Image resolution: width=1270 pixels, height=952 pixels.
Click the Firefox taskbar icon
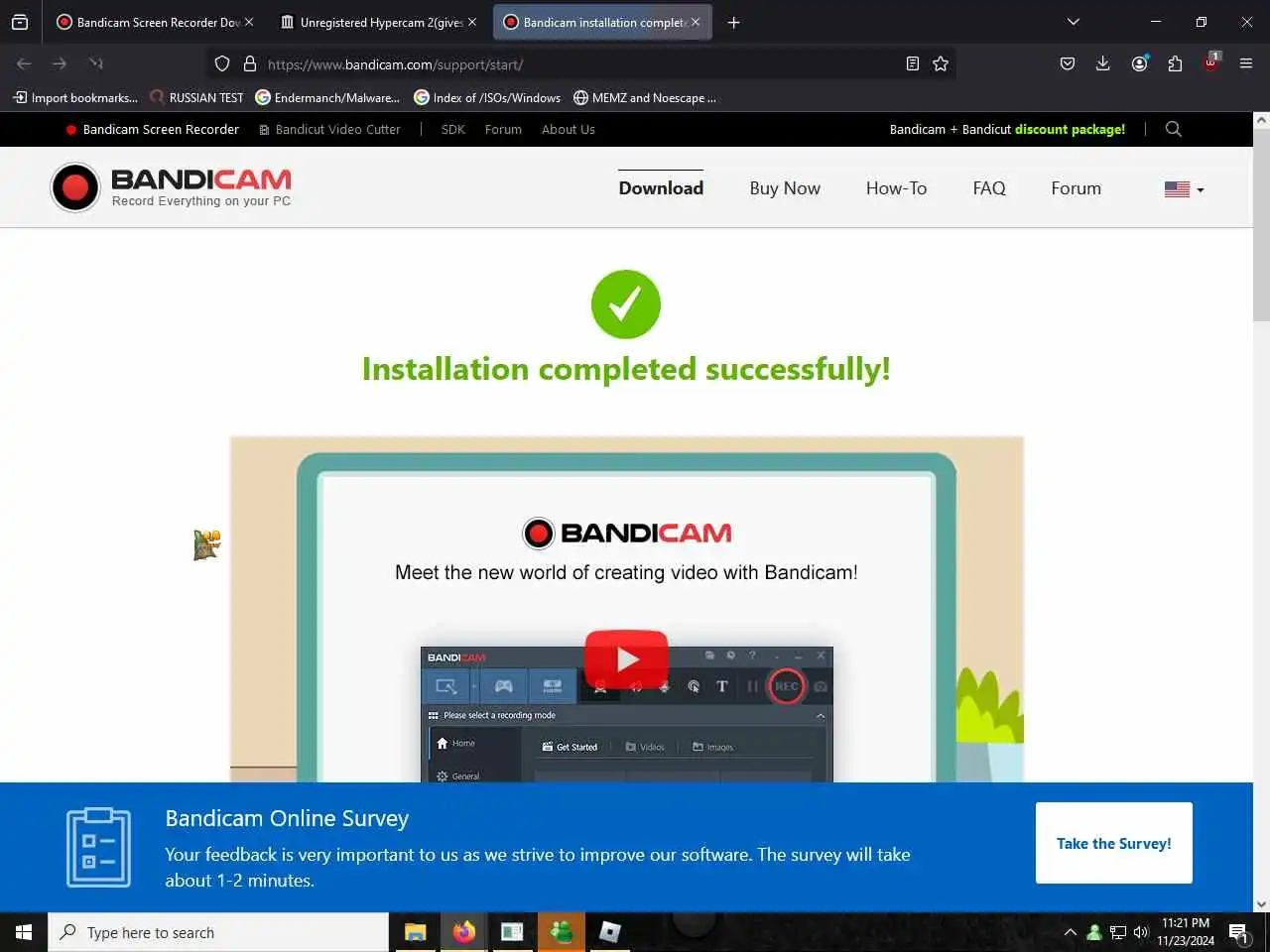(x=463, y=932)
